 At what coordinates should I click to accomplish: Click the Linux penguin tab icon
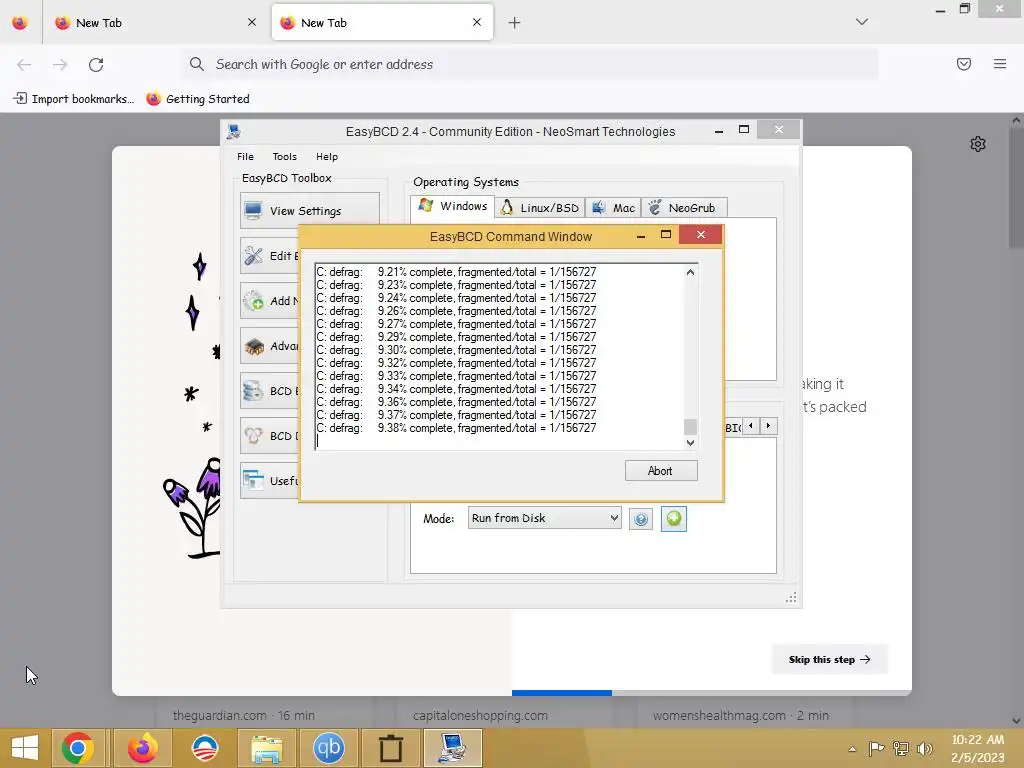(507, 208)
